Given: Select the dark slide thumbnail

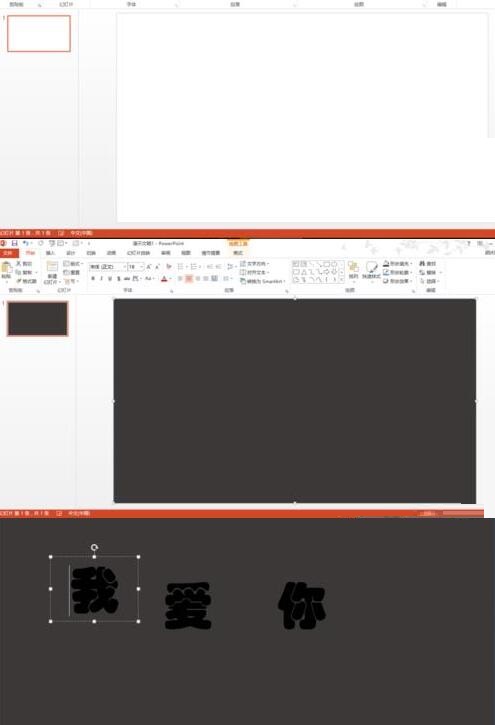Looking at the screenshot, I should click(x=37, y=319).
